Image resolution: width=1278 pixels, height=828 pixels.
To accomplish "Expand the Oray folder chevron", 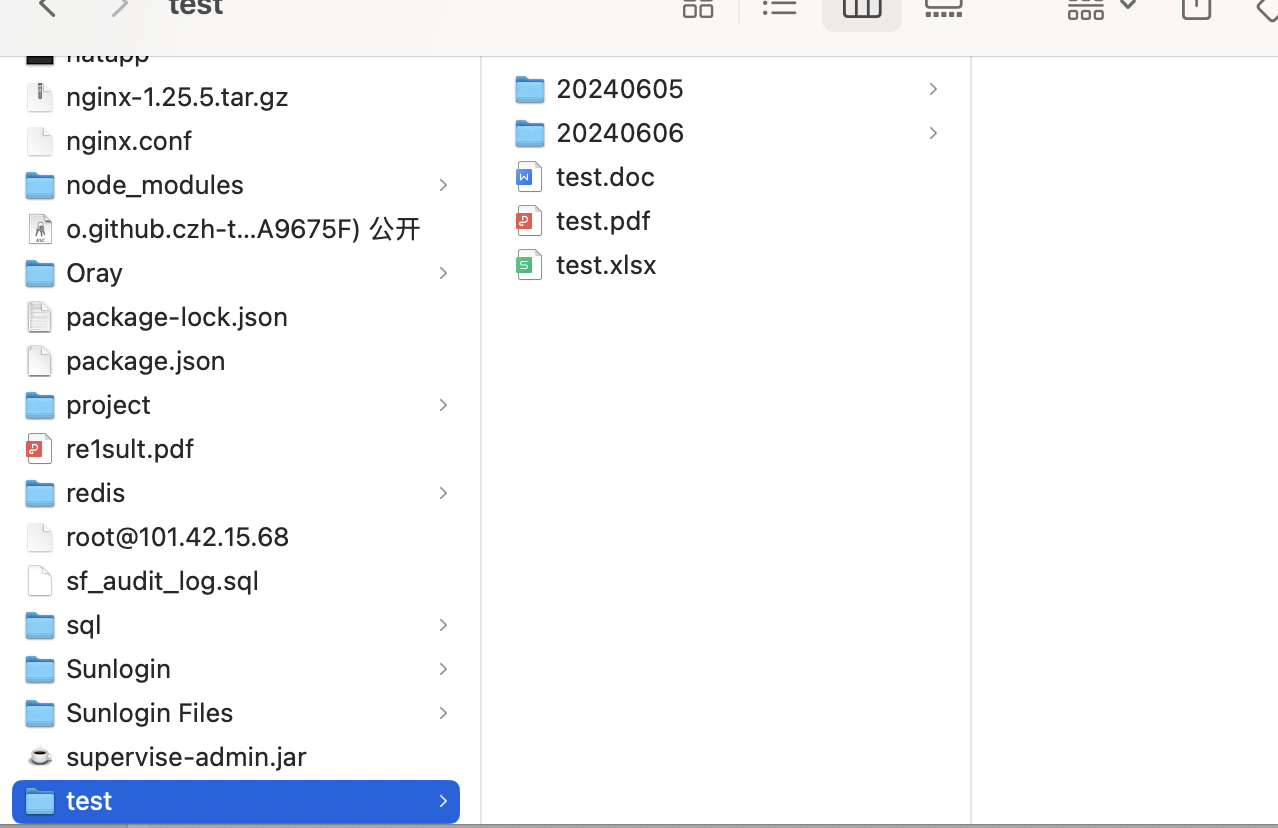I will tap(443, 273).
